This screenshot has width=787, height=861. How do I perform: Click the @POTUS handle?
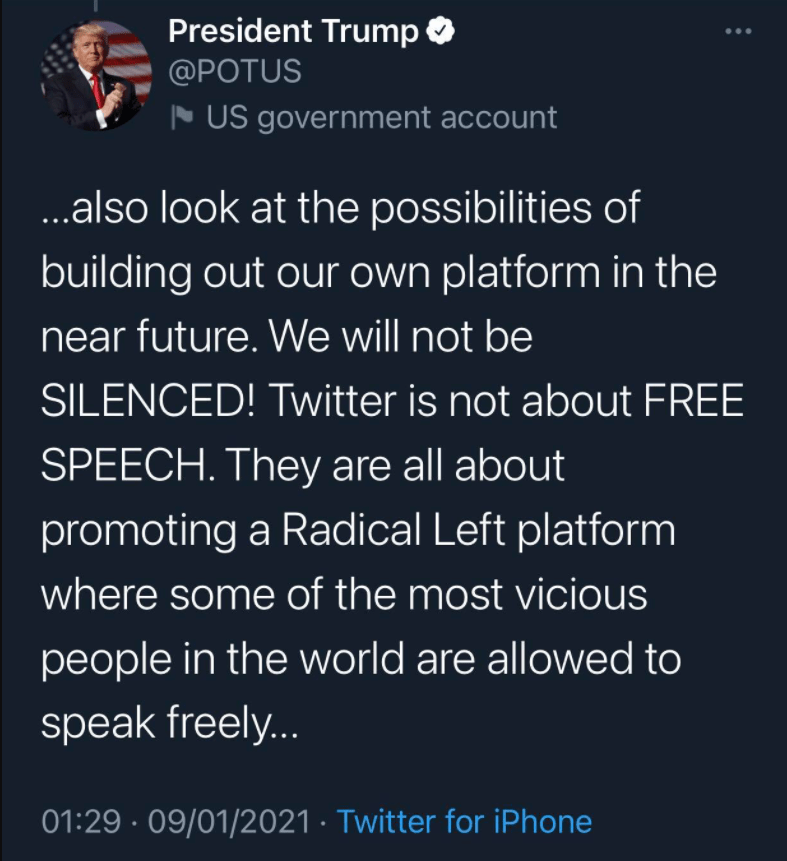pyautogui.click(x=235, y=71)
